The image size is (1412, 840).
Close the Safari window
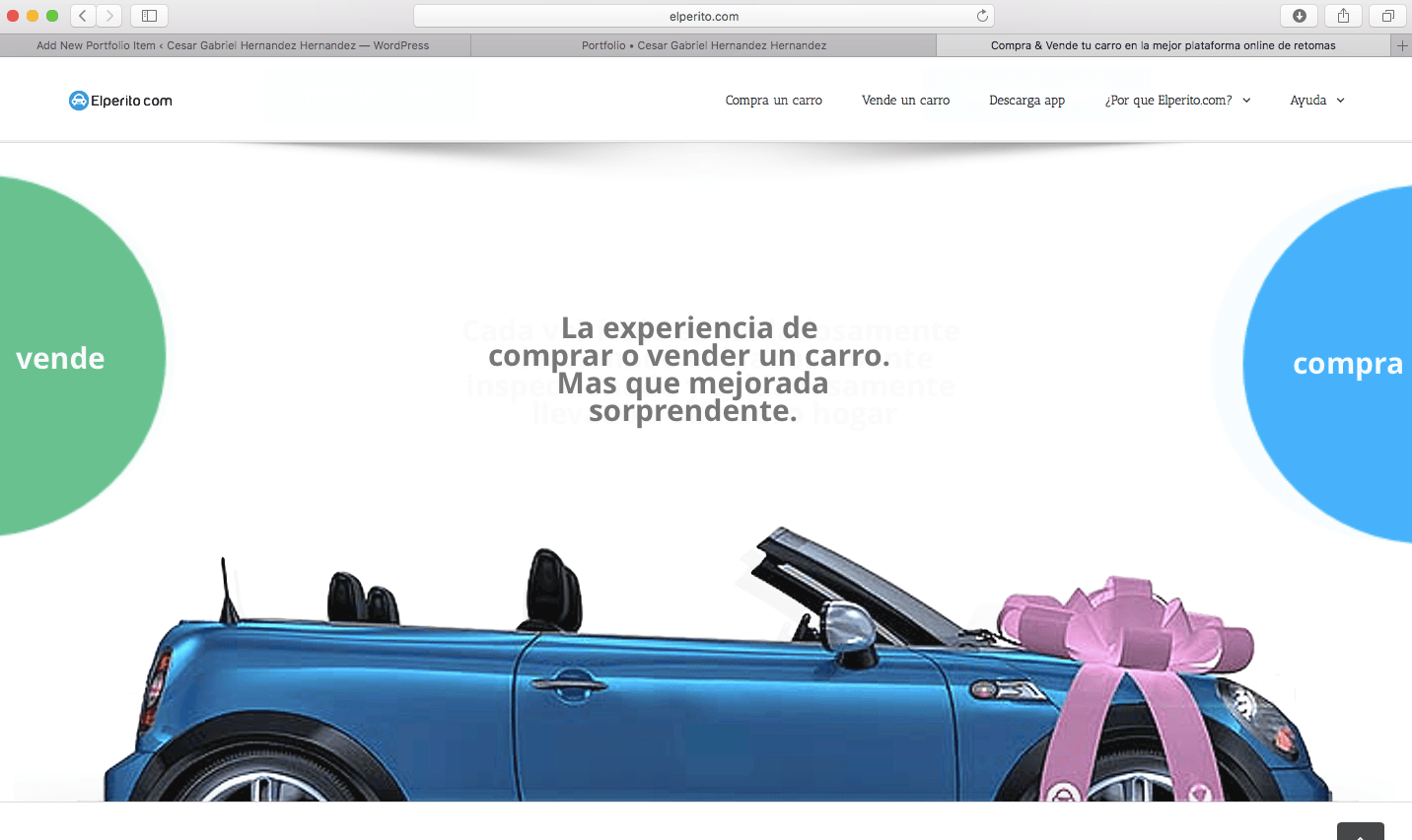tap(13, 16)
